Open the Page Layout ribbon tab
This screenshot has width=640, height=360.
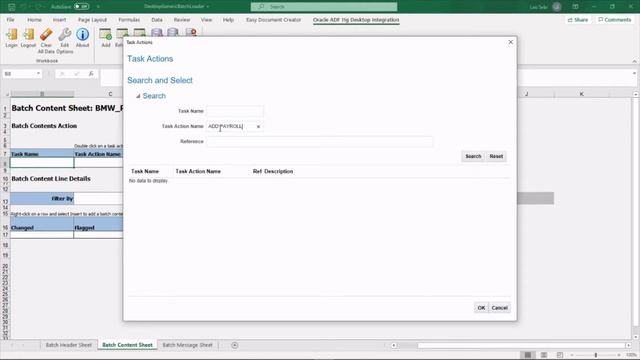pos(92,20)
